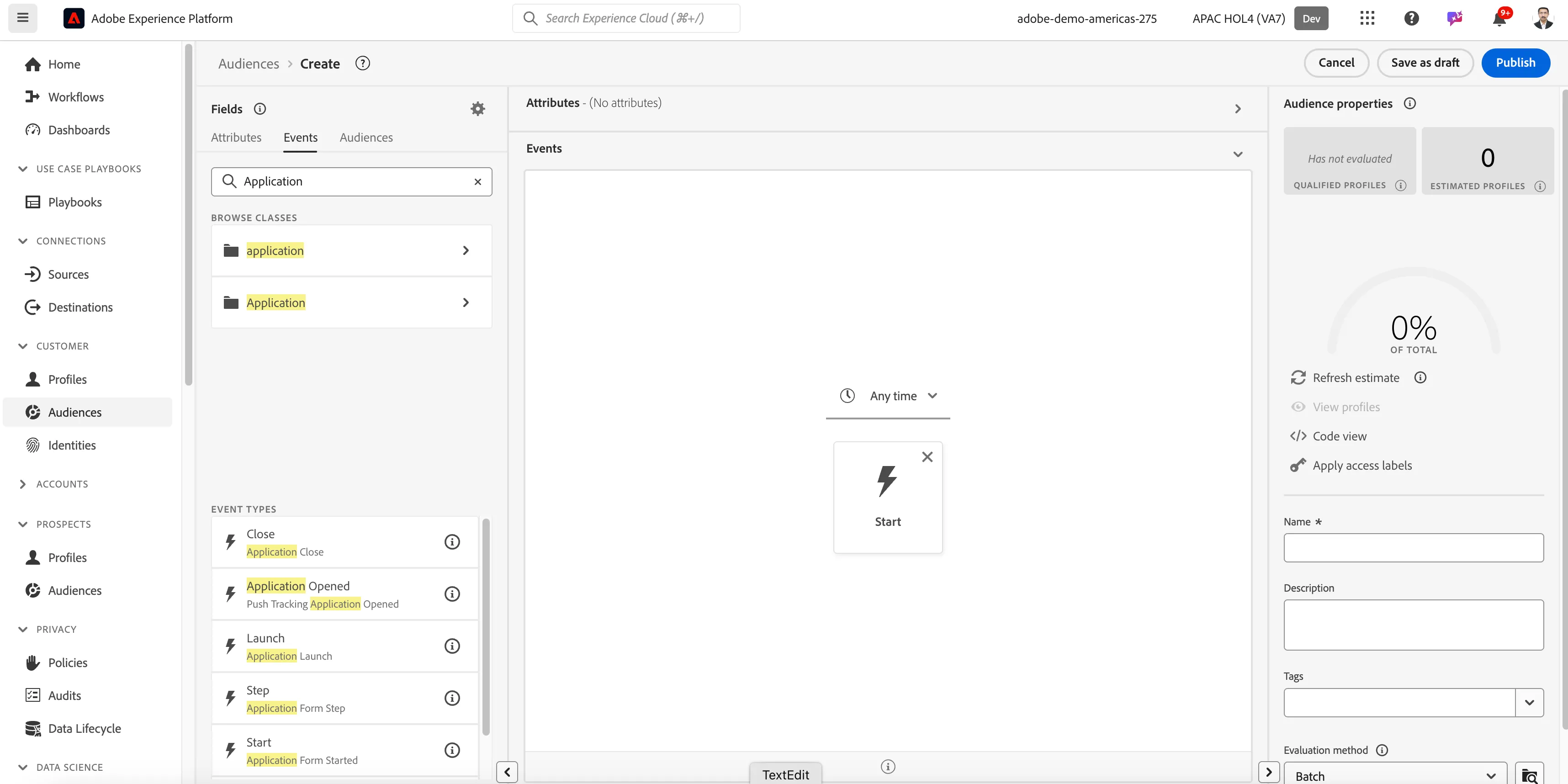
Task: Collapse the right properties panel arrow
Action: click(1269, 772)
